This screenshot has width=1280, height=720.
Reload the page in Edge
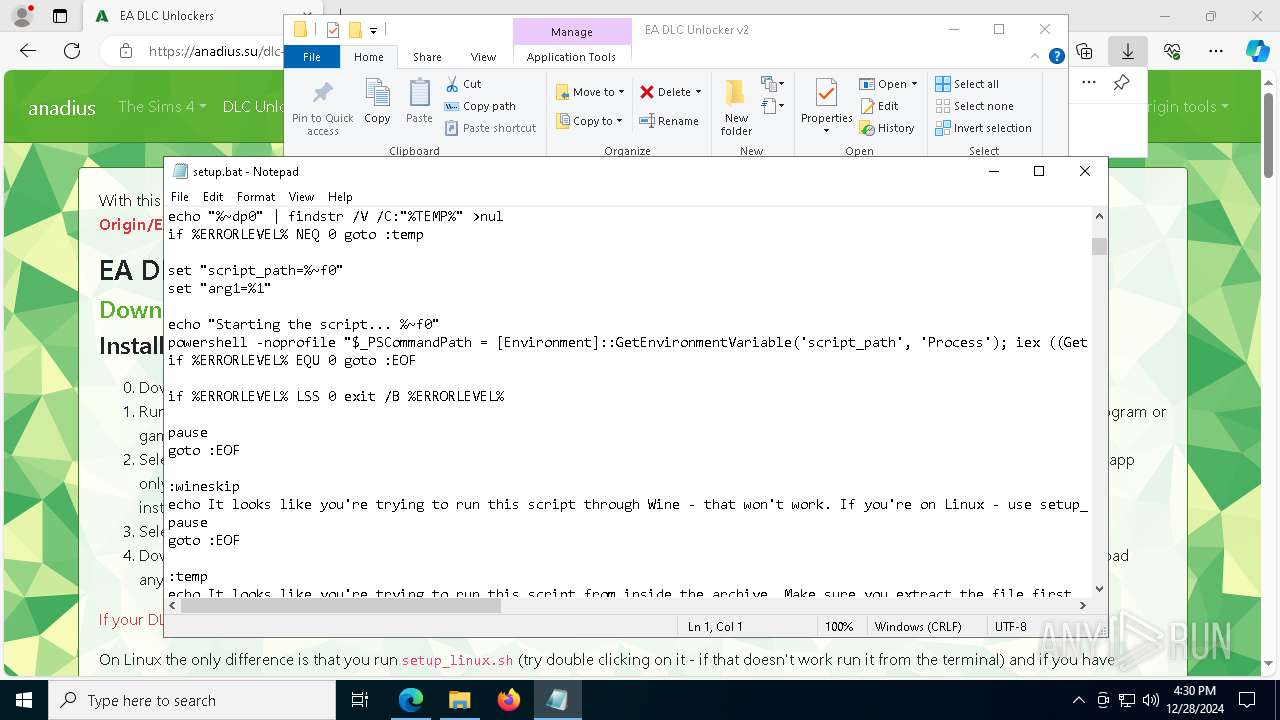(x=72, y=51)
